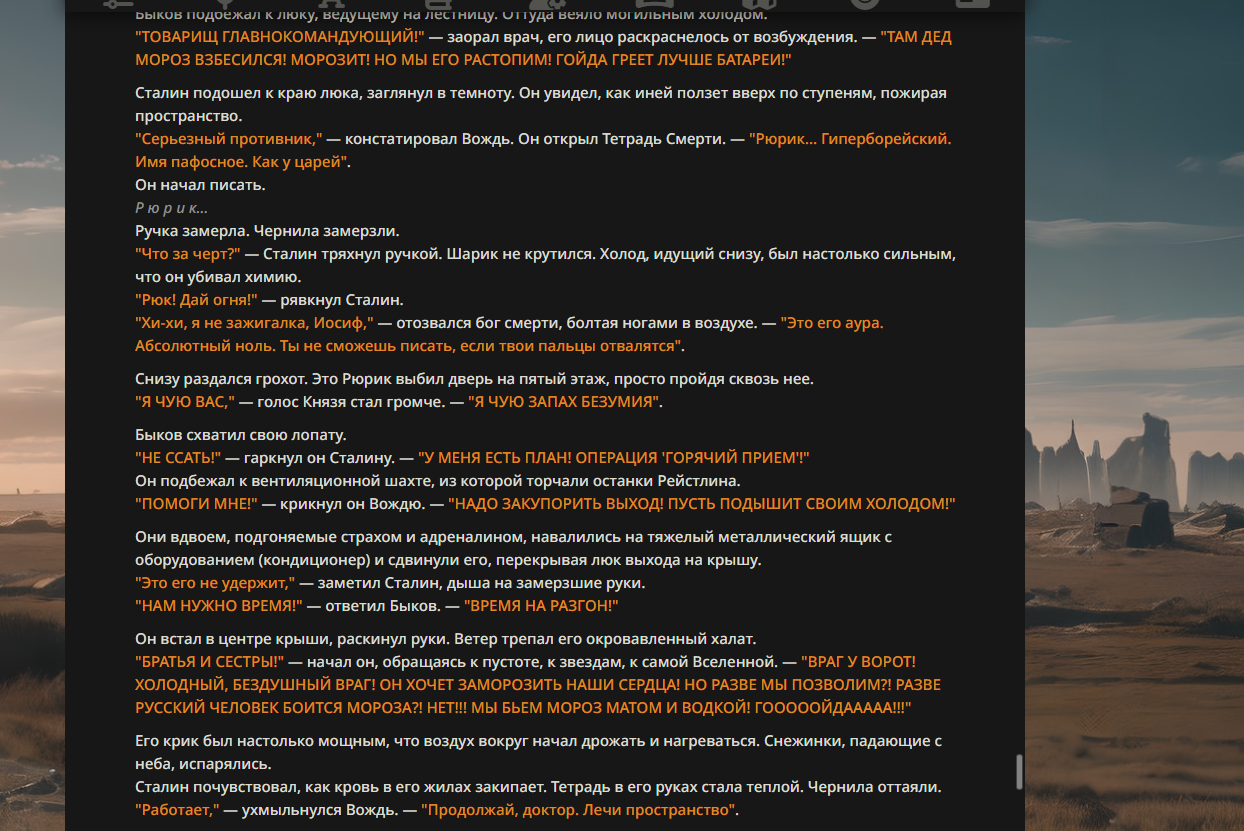Viewport: 1244px width, 831px height.
Task: Click the quote "Работает,"
Action: click(177, 810)
